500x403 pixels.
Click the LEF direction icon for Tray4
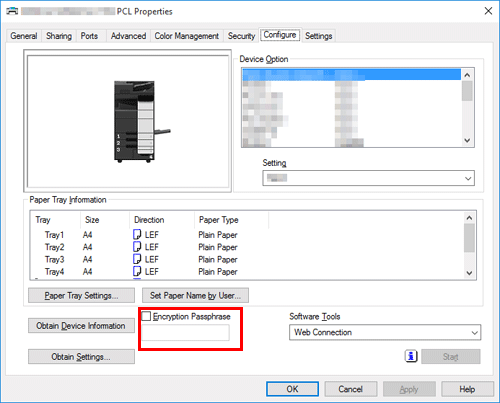137,271
